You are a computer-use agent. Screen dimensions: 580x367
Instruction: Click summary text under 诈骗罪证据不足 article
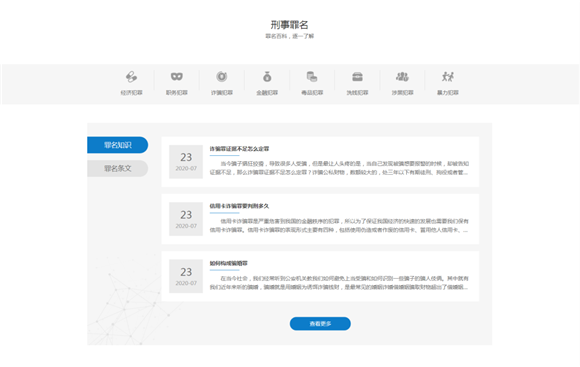coord(339,168)
